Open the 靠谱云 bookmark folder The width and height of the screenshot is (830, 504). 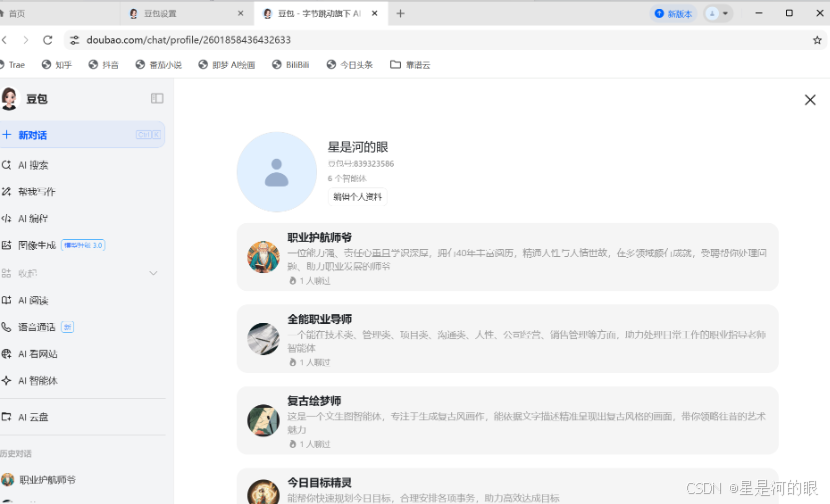coord(410,65)
